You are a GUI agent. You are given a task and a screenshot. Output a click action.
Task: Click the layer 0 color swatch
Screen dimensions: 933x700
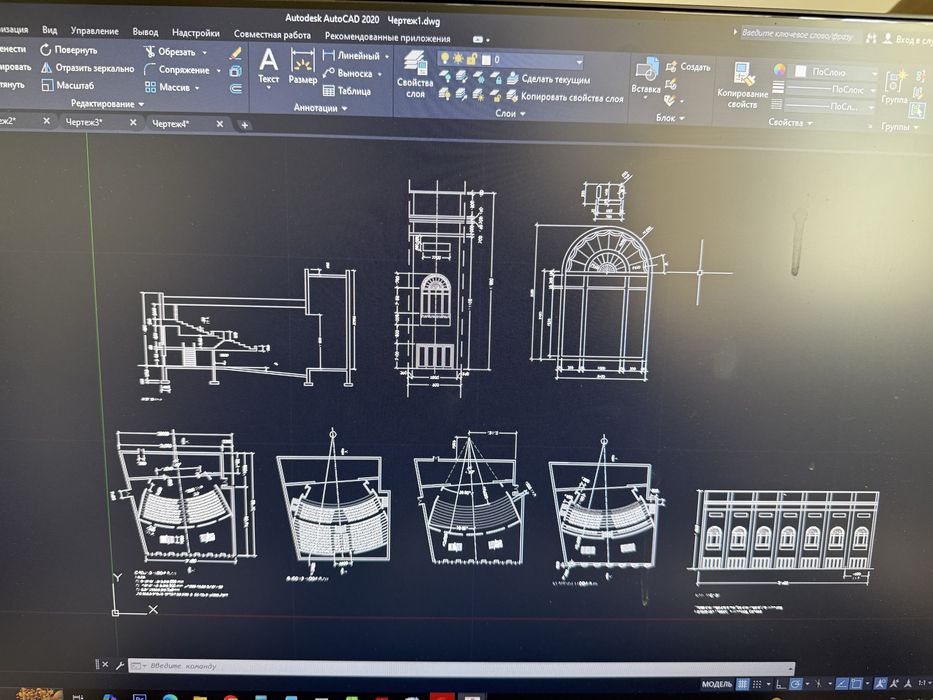(x=486, y=60)
